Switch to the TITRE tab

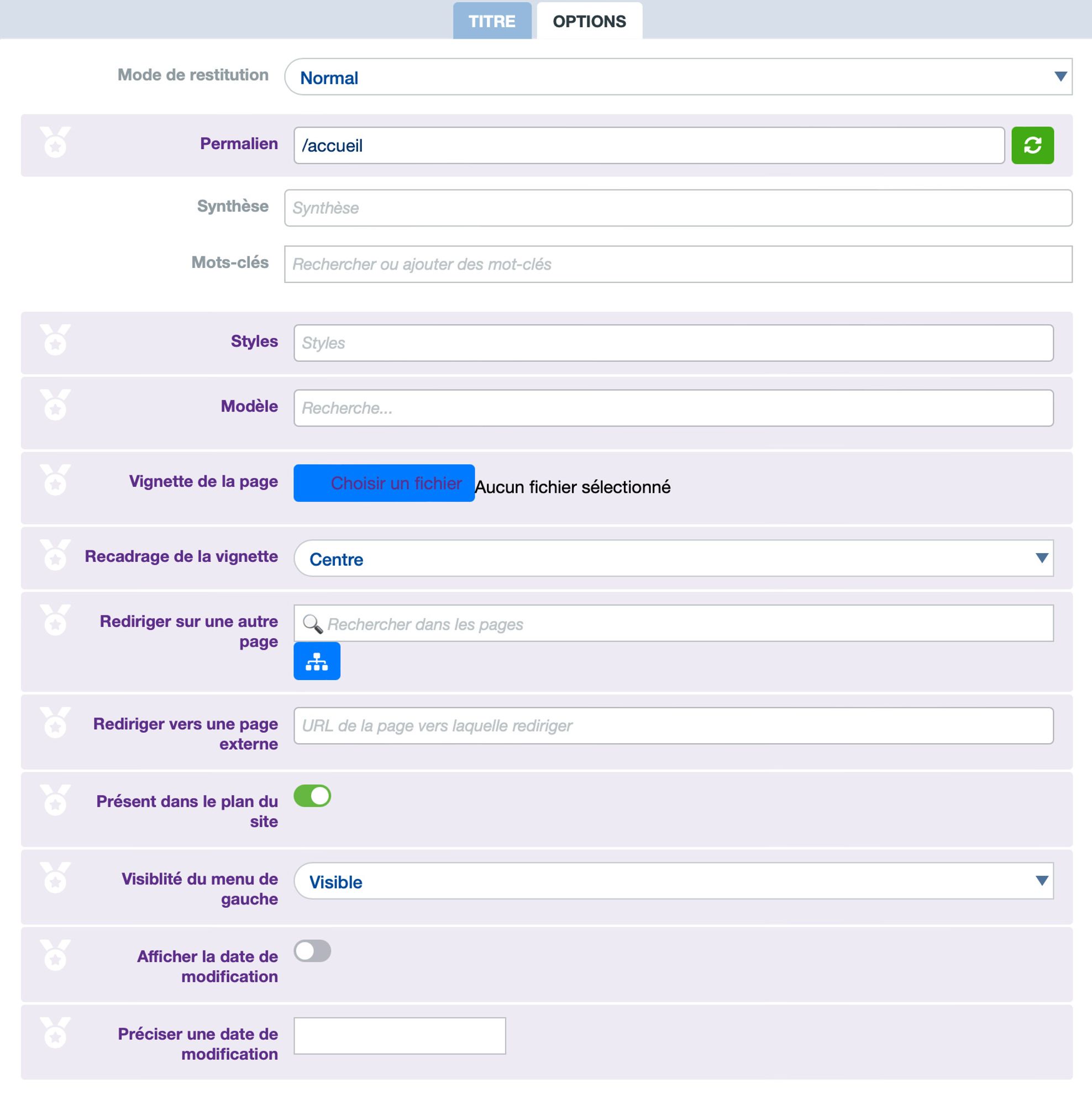coord(492,21)
